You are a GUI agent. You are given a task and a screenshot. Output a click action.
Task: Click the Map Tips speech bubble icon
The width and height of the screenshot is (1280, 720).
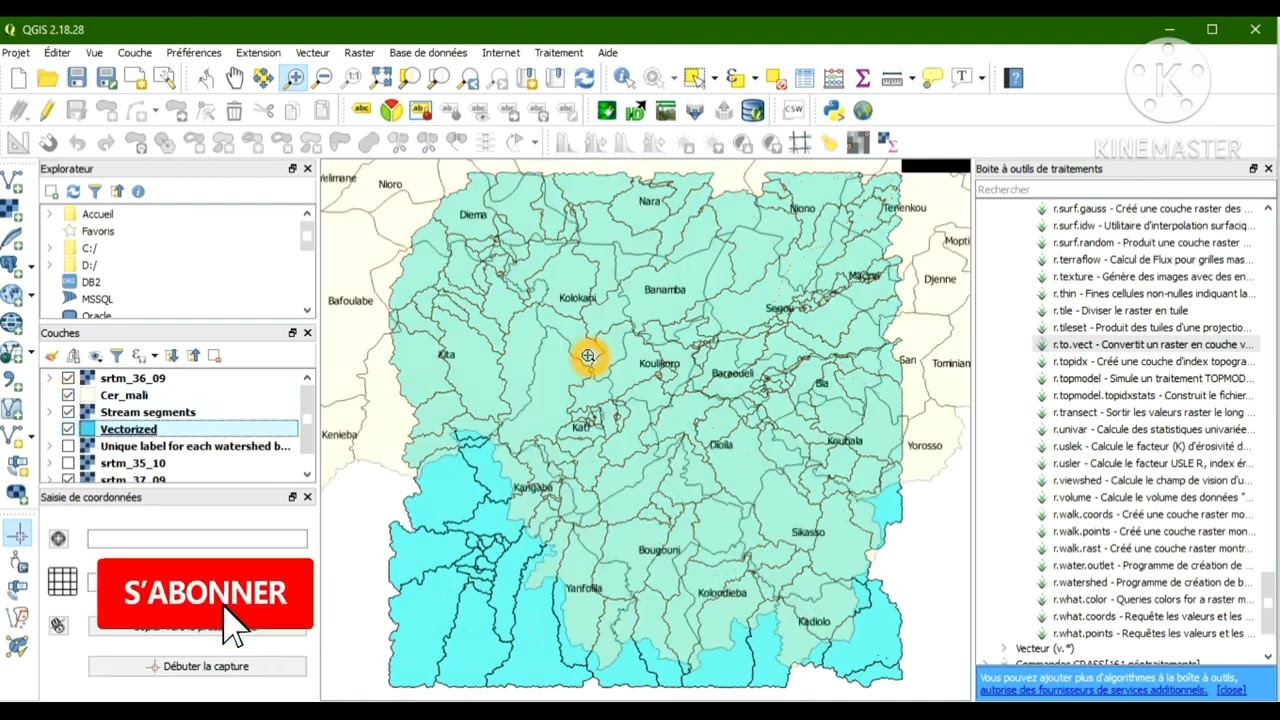point(932,78)
